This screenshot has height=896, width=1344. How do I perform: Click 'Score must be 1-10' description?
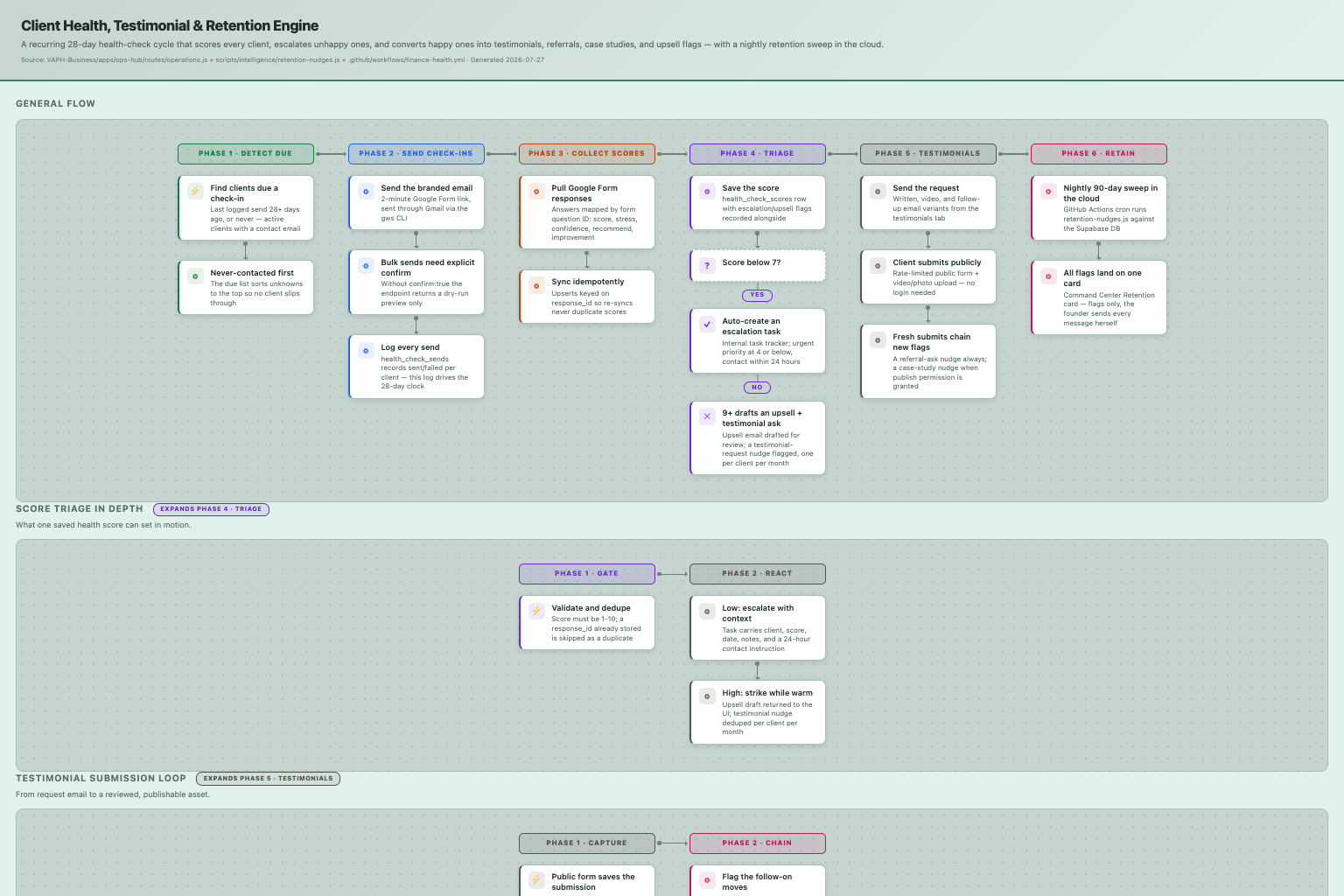[x=597, y=628]
